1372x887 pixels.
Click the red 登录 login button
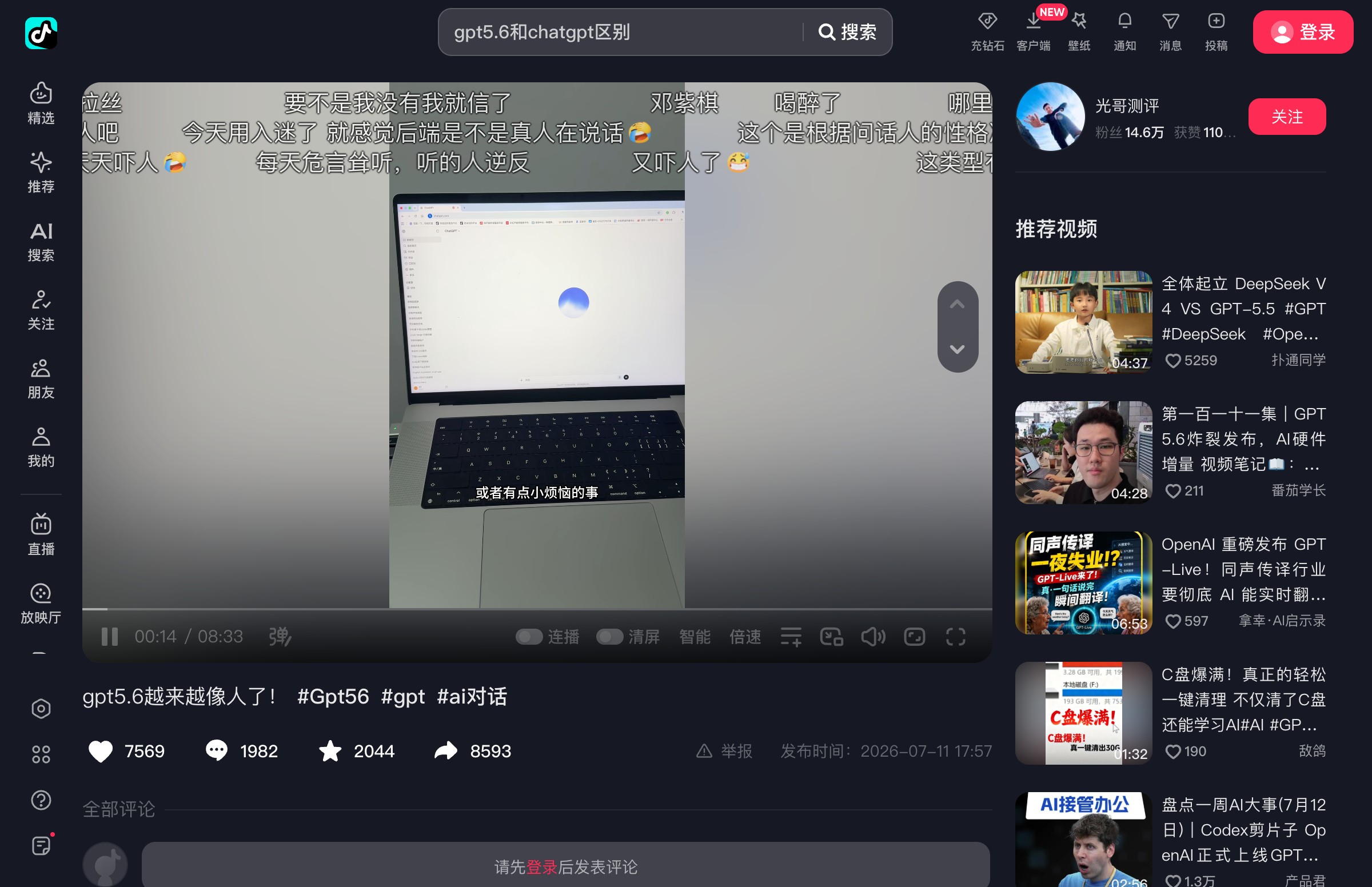(1303, 31)
